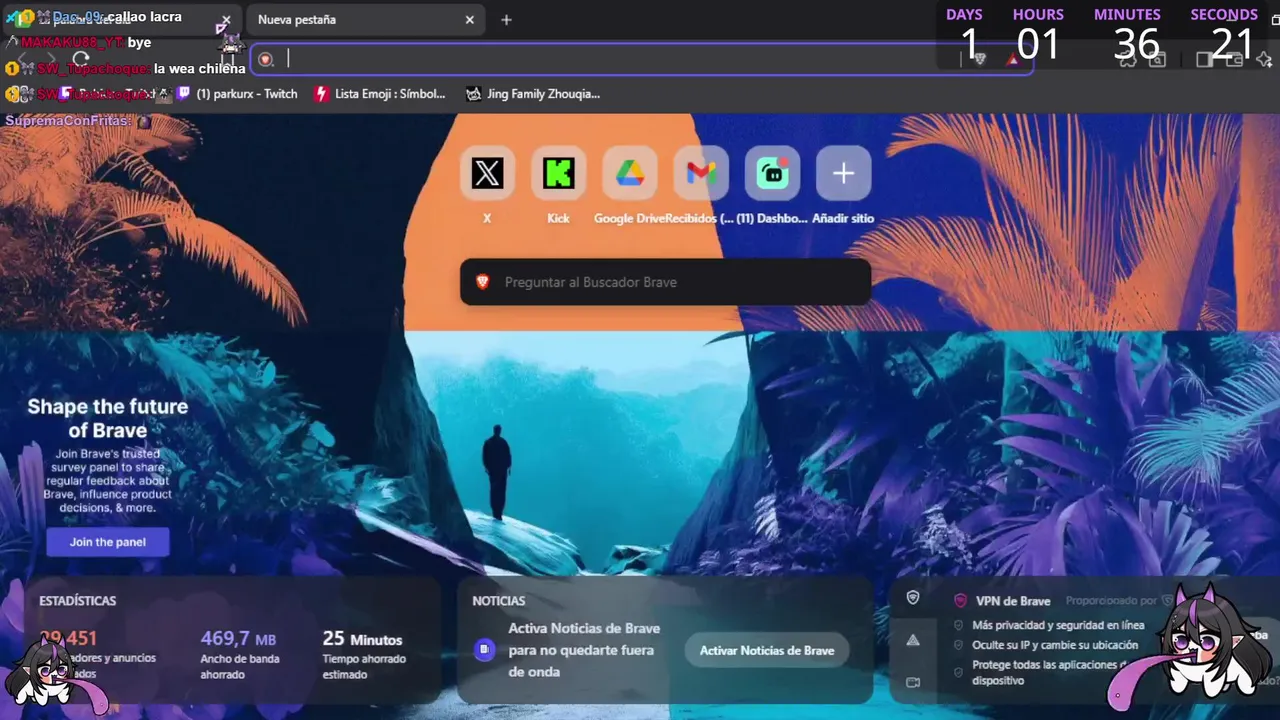Click the 25 Minutos time saved statistic

click(362, 639)
